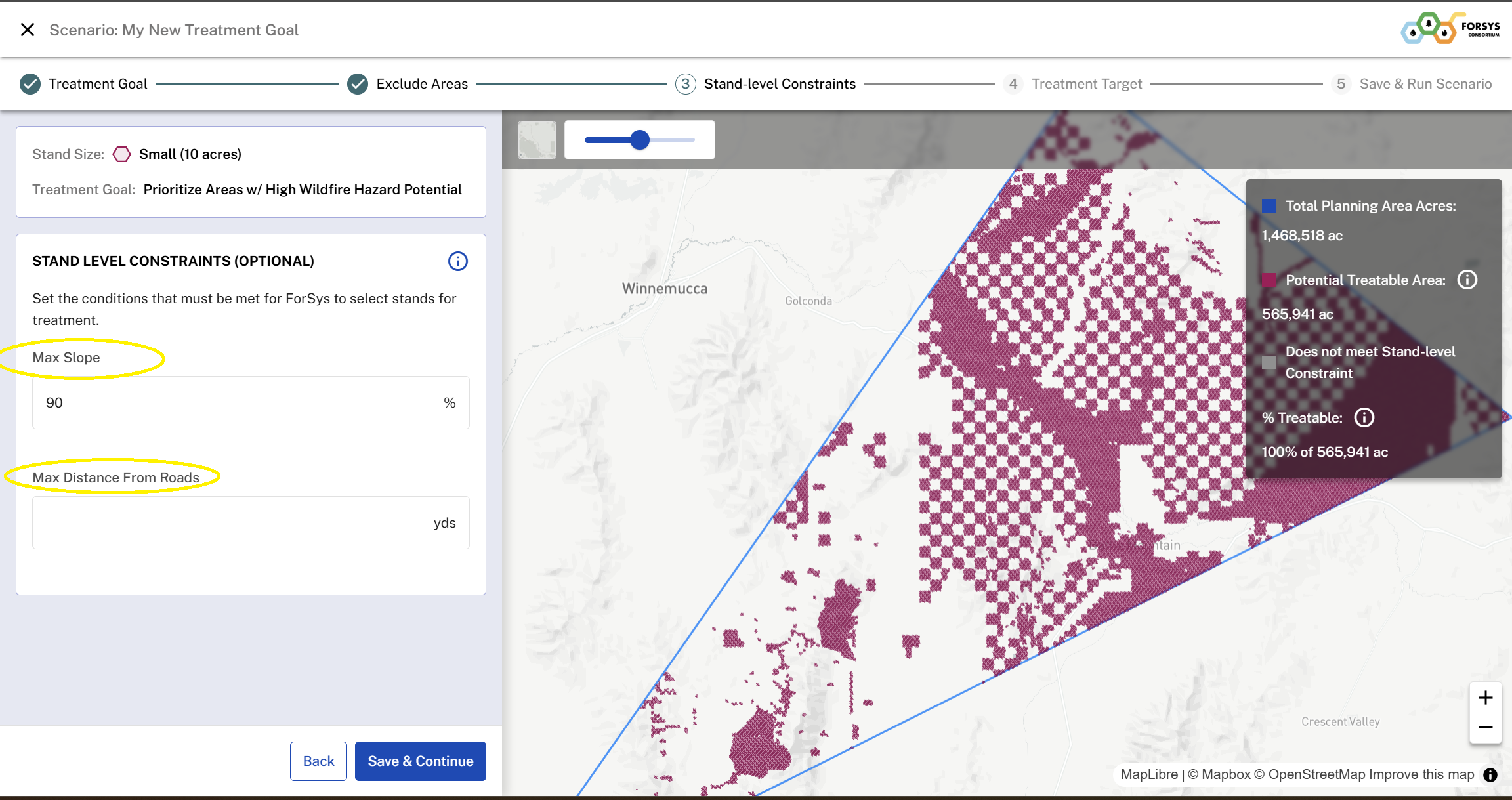1512x800 pixels.
Task: Adjust the layer opacity slider handle
Action: (640, 140)
